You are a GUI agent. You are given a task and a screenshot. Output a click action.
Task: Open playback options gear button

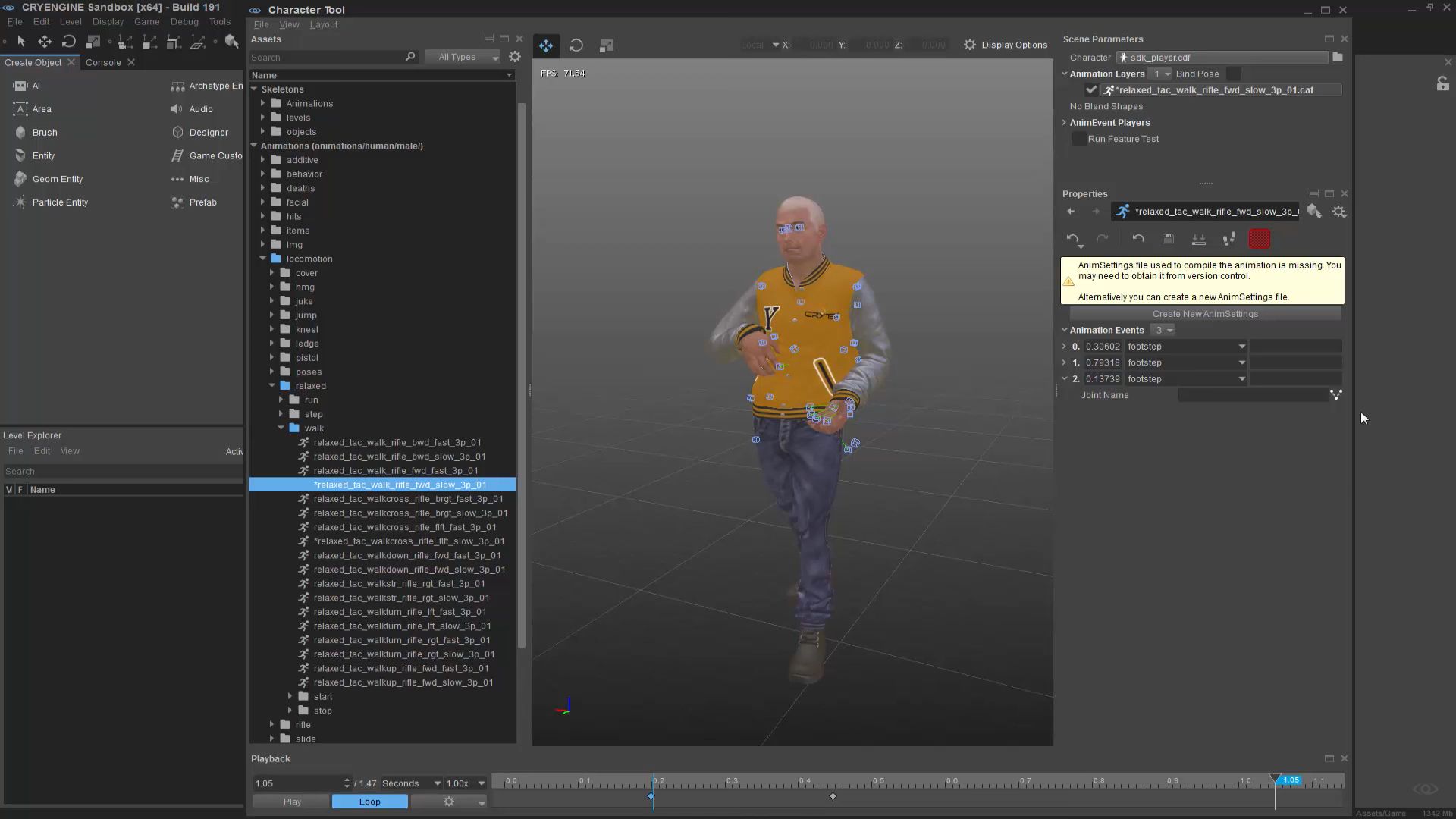tap(449, 802)
